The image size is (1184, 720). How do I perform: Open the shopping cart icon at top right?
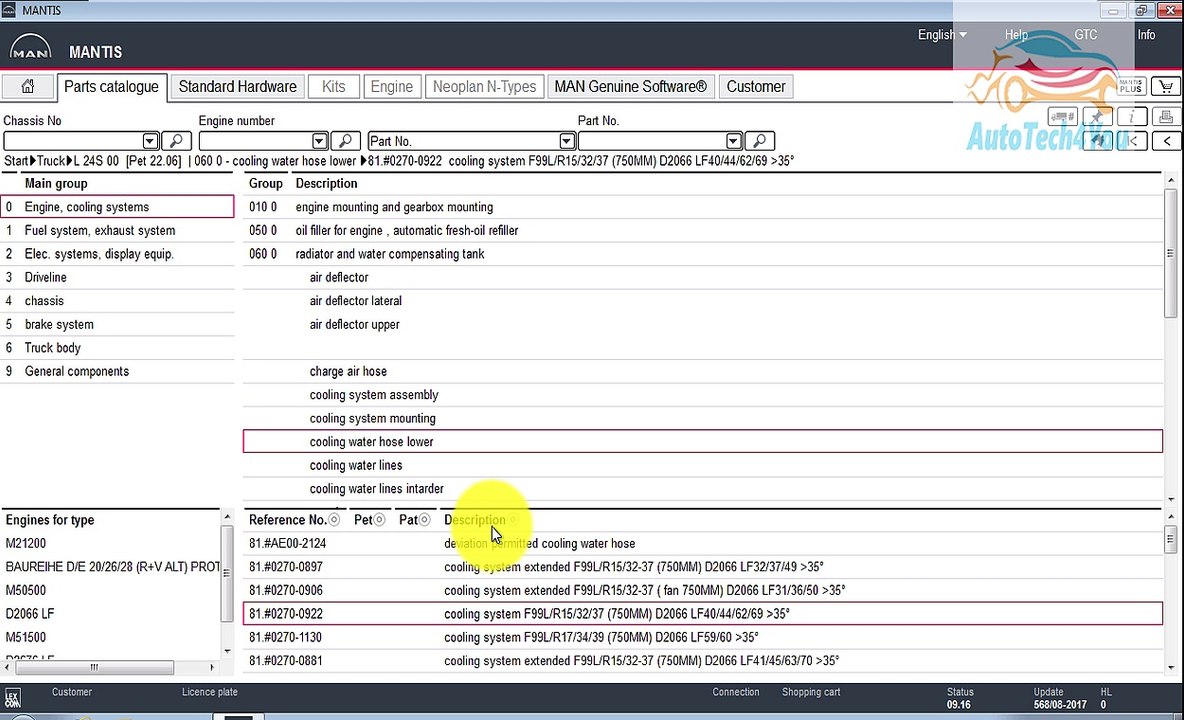tap(1164, 87)
